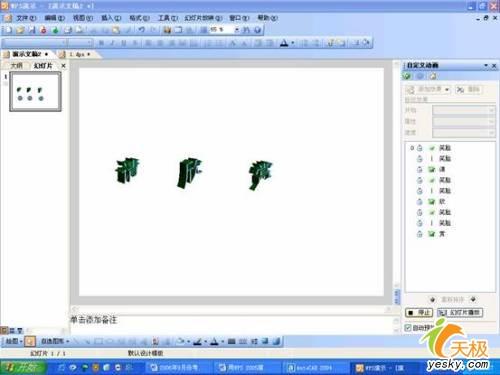Click the 开始 Start button on taskbar
The width and height of the screenshot is (500, 375).
(x=23, y=368)
